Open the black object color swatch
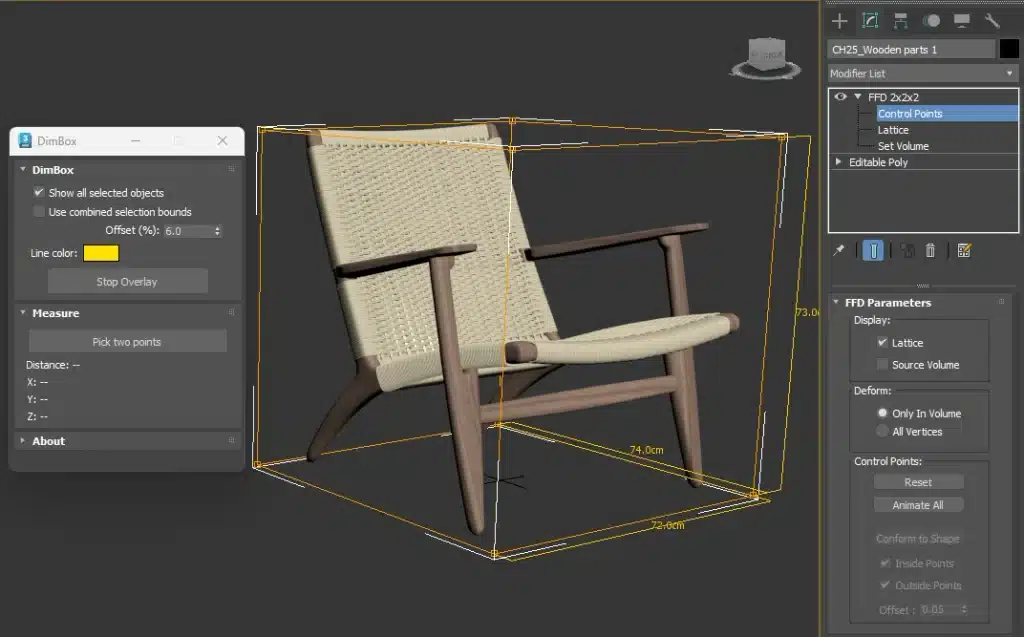This screenshot has height=637, width=1024. [x=1008, y=49]
